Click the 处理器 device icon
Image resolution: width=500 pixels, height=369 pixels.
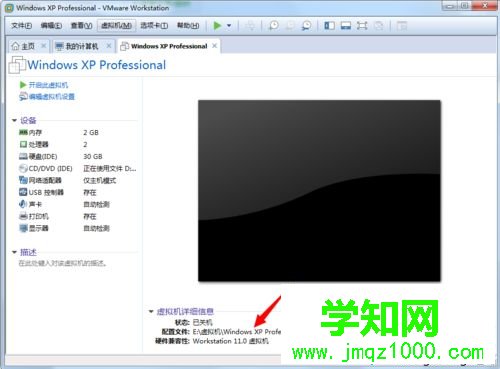tap(23, 144)
